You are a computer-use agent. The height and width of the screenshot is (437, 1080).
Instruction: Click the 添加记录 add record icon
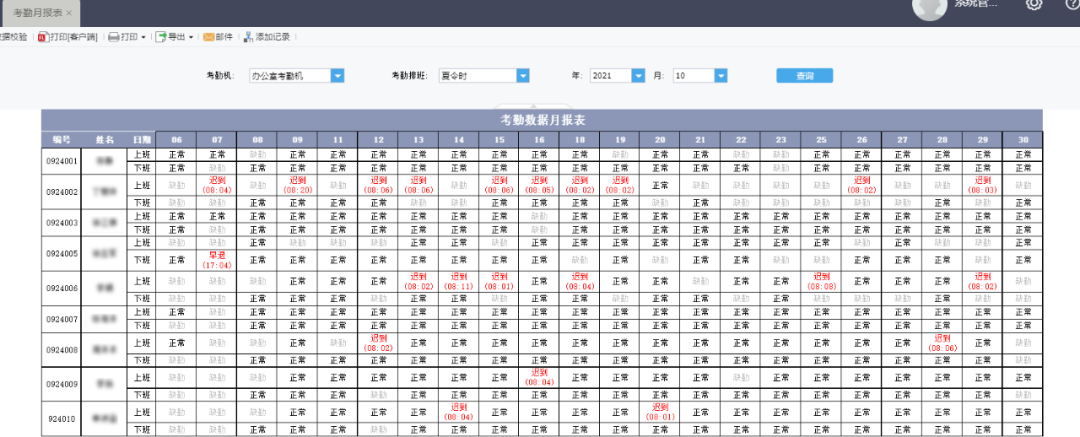coord(248,37)
